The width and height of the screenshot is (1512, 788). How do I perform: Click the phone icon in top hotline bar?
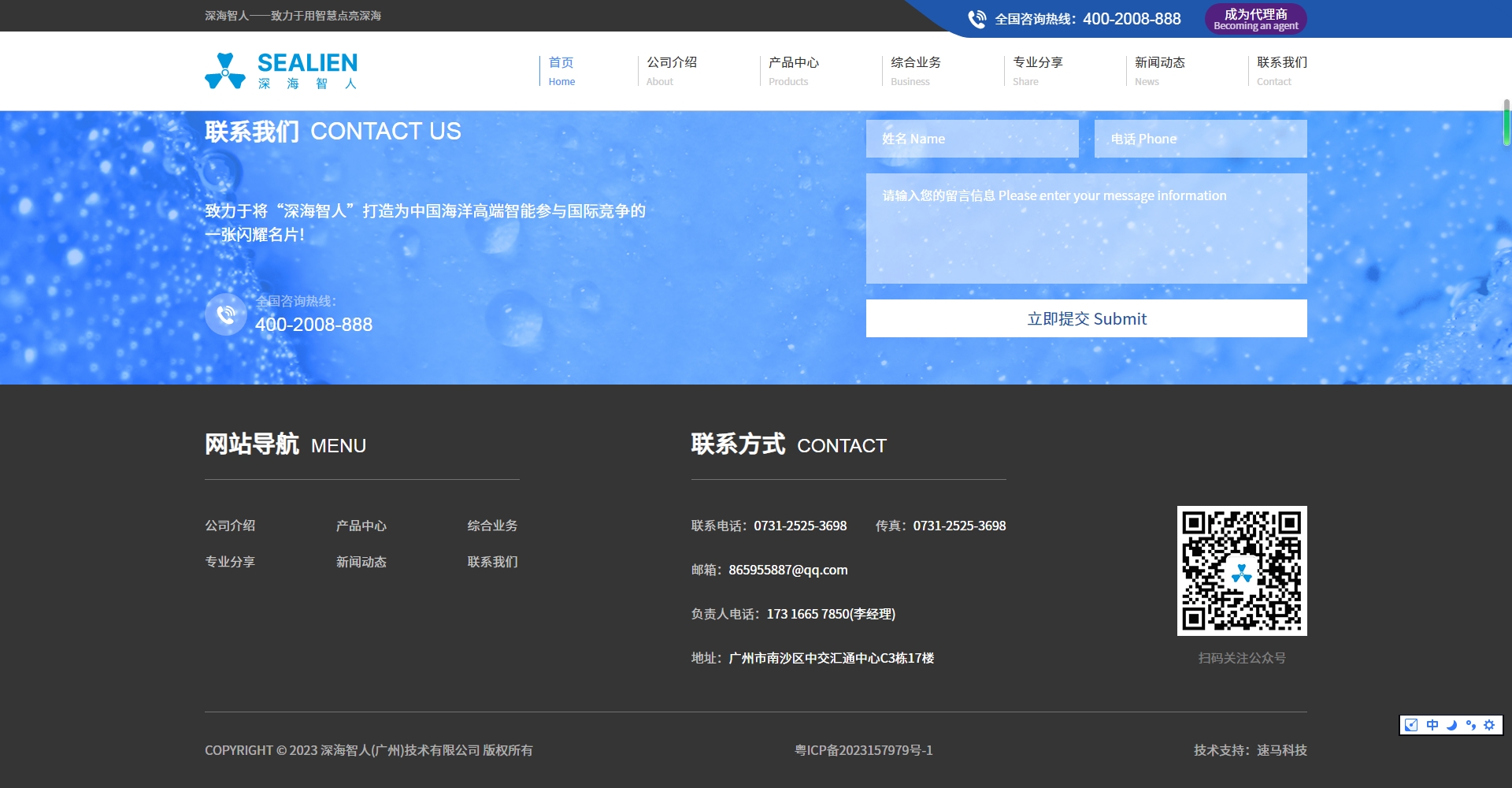(976, 19)
